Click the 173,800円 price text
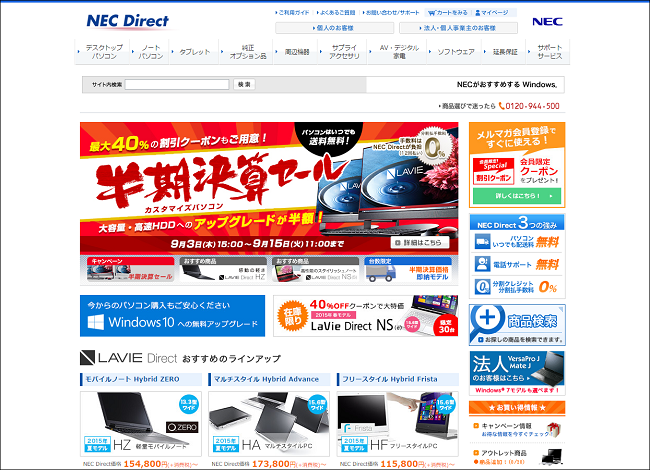Image resolution: width=650 pixels, height=470 pixels. click(x=274, y=464)
